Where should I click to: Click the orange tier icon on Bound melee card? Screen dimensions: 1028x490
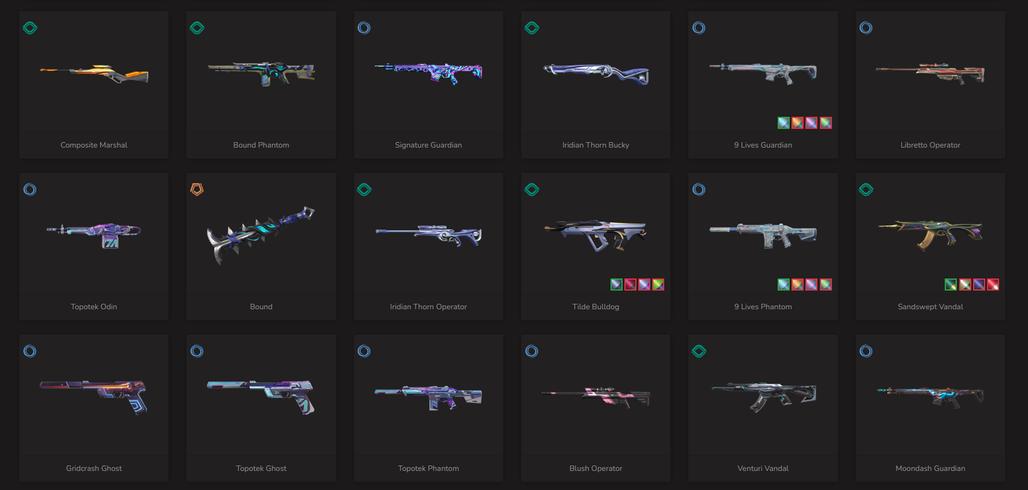click(x=197, y=190)
